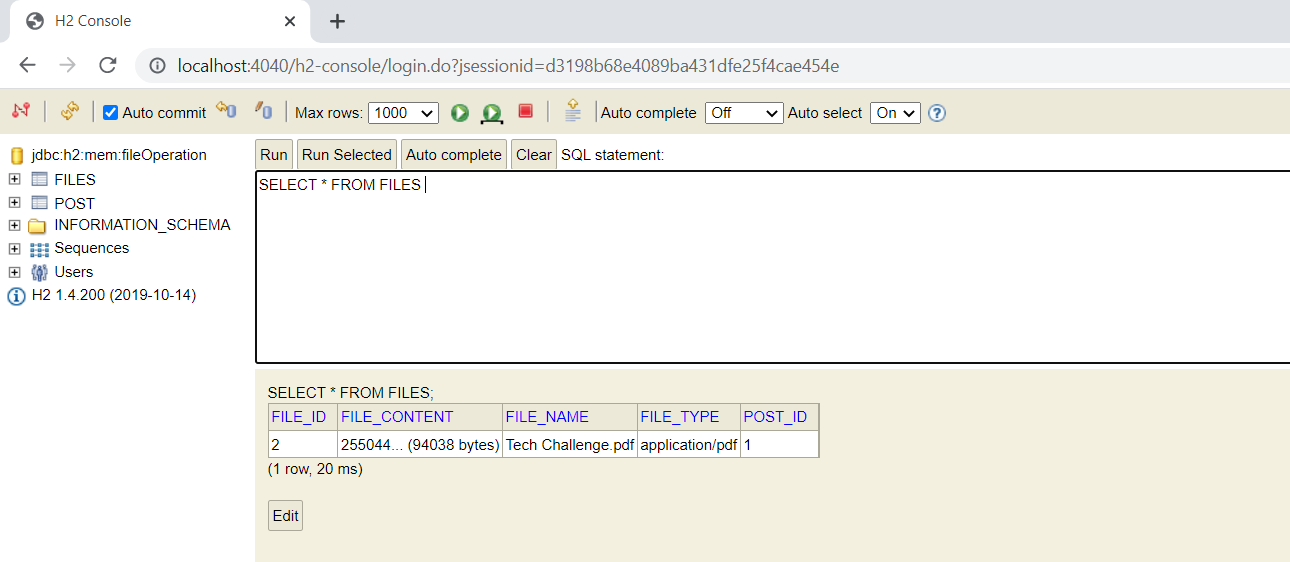Select the POST table in tree
The width and height of the screenshot is (1290, 562).
click(x=75, y=203)
